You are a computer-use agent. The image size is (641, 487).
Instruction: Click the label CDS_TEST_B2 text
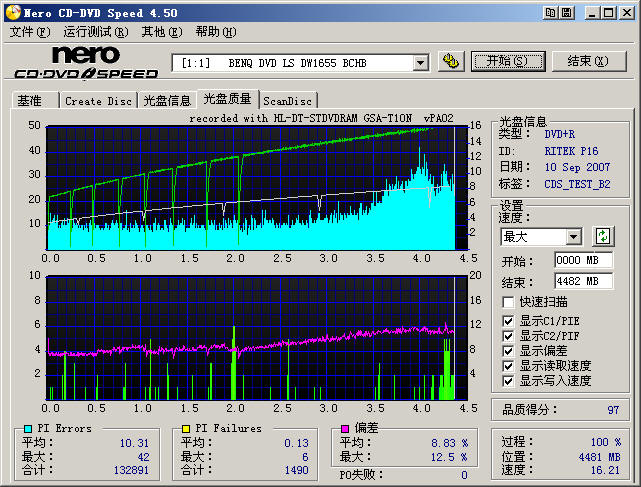pyautogui.click(x=577, y=184)
